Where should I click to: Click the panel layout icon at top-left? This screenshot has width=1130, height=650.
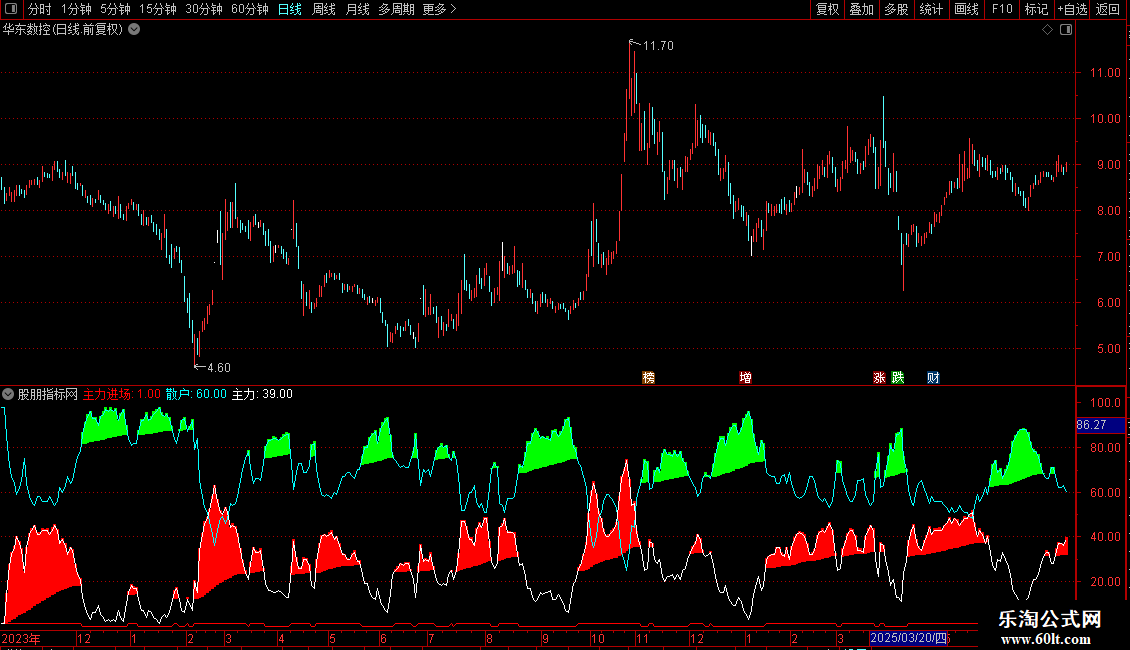(11, 9)
